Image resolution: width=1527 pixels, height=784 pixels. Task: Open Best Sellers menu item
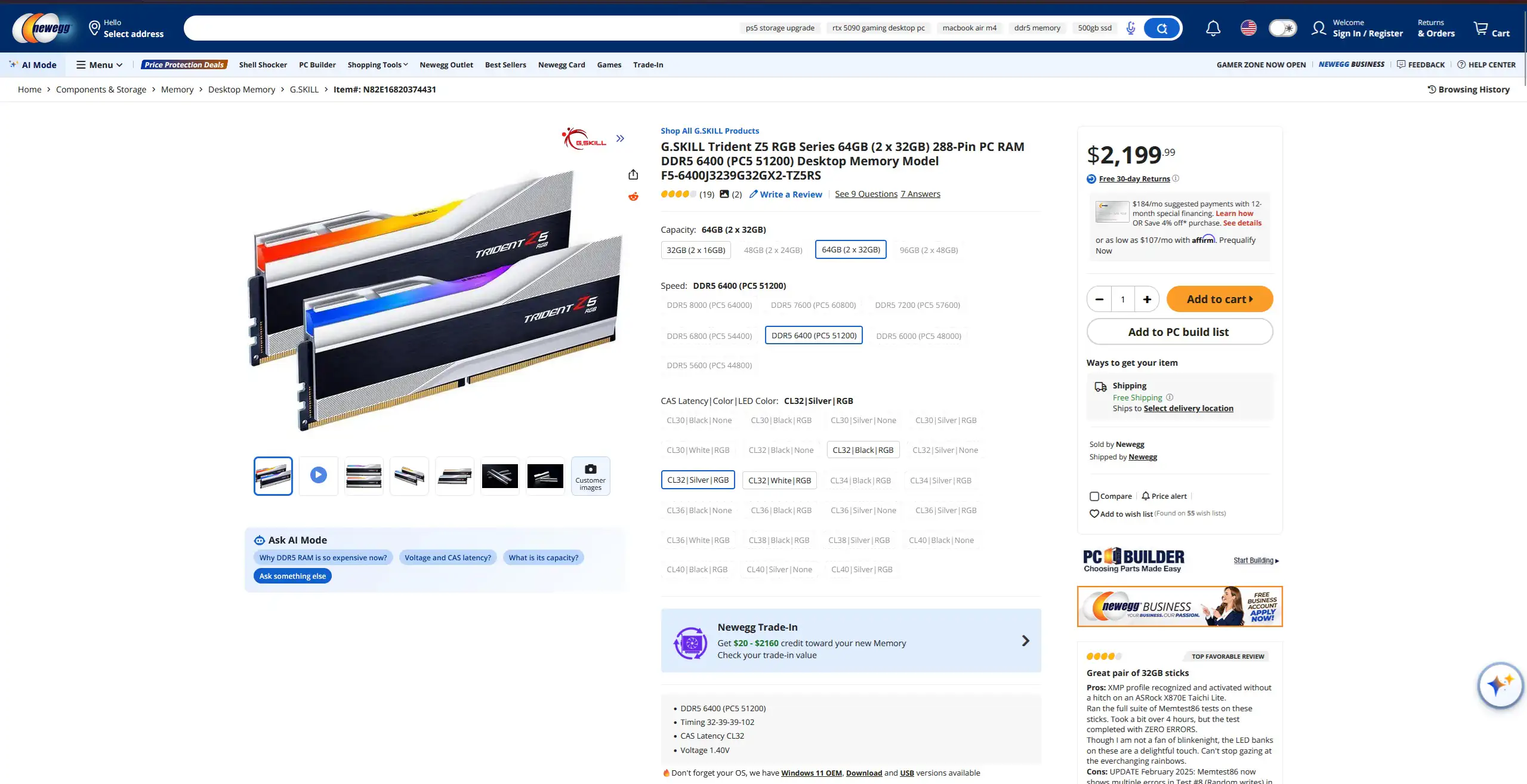point(505,64)
